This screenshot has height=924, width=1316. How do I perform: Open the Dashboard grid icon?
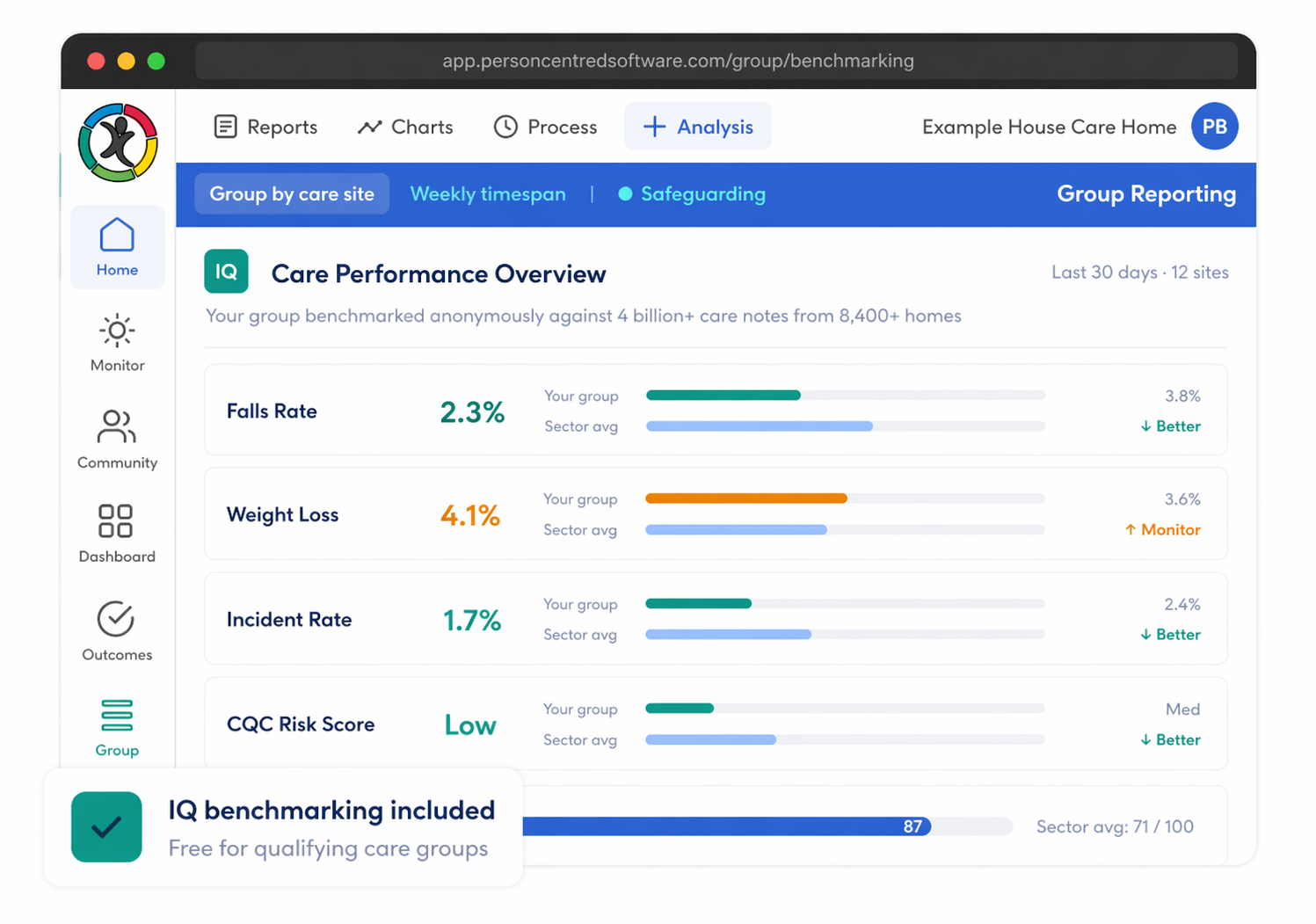point(115,520)
